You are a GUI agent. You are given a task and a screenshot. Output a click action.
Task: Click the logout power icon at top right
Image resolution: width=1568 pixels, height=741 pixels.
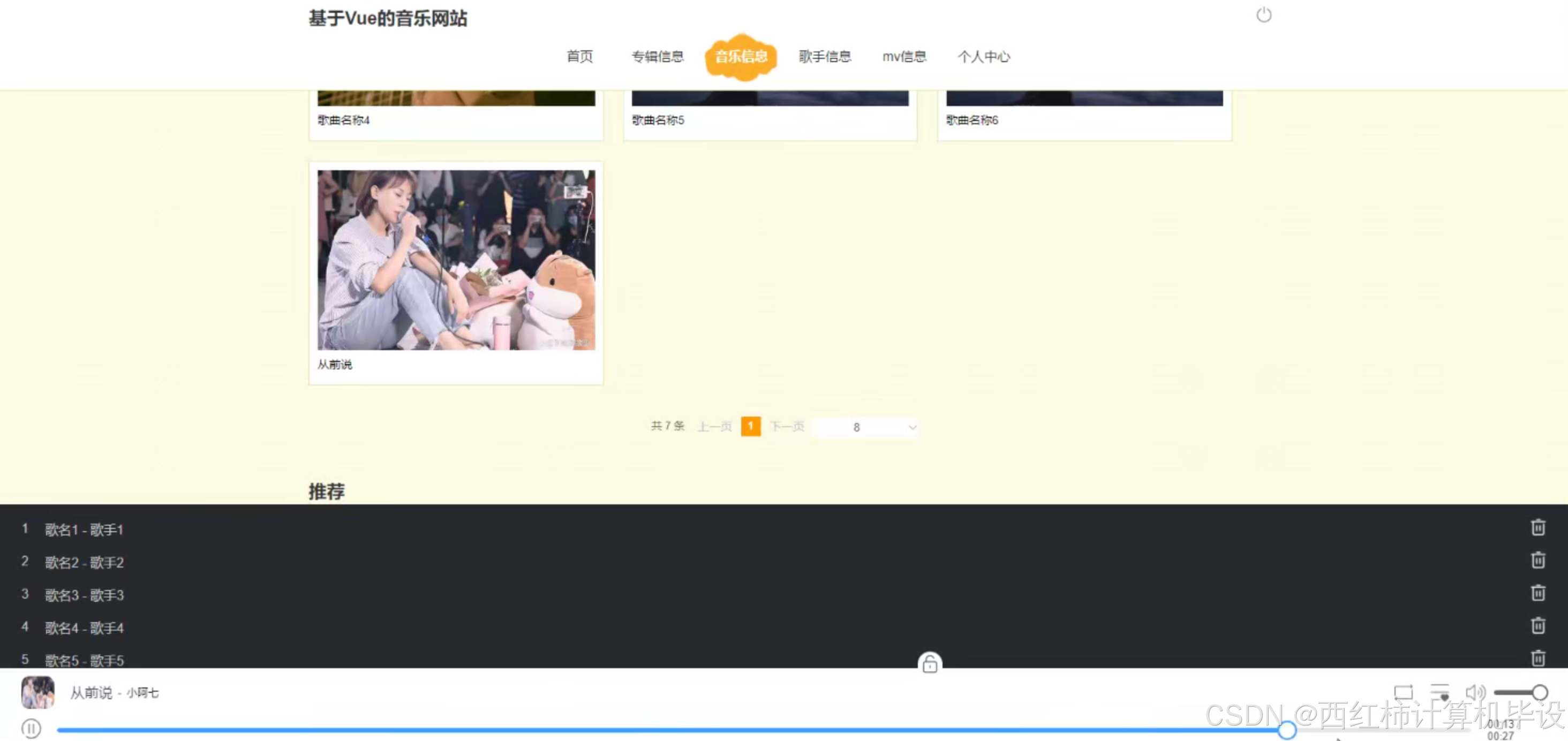1264,14
